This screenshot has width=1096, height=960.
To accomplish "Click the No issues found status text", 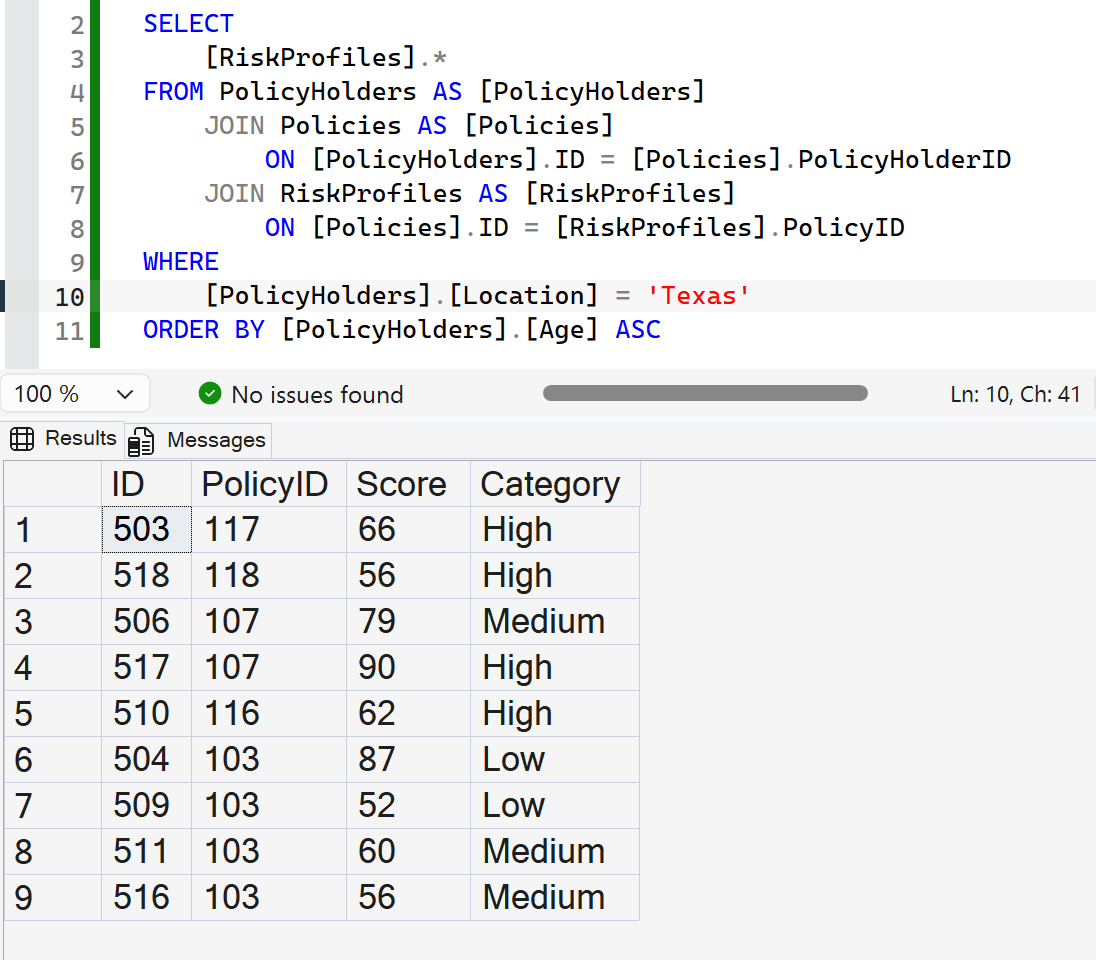I will 317,394.
